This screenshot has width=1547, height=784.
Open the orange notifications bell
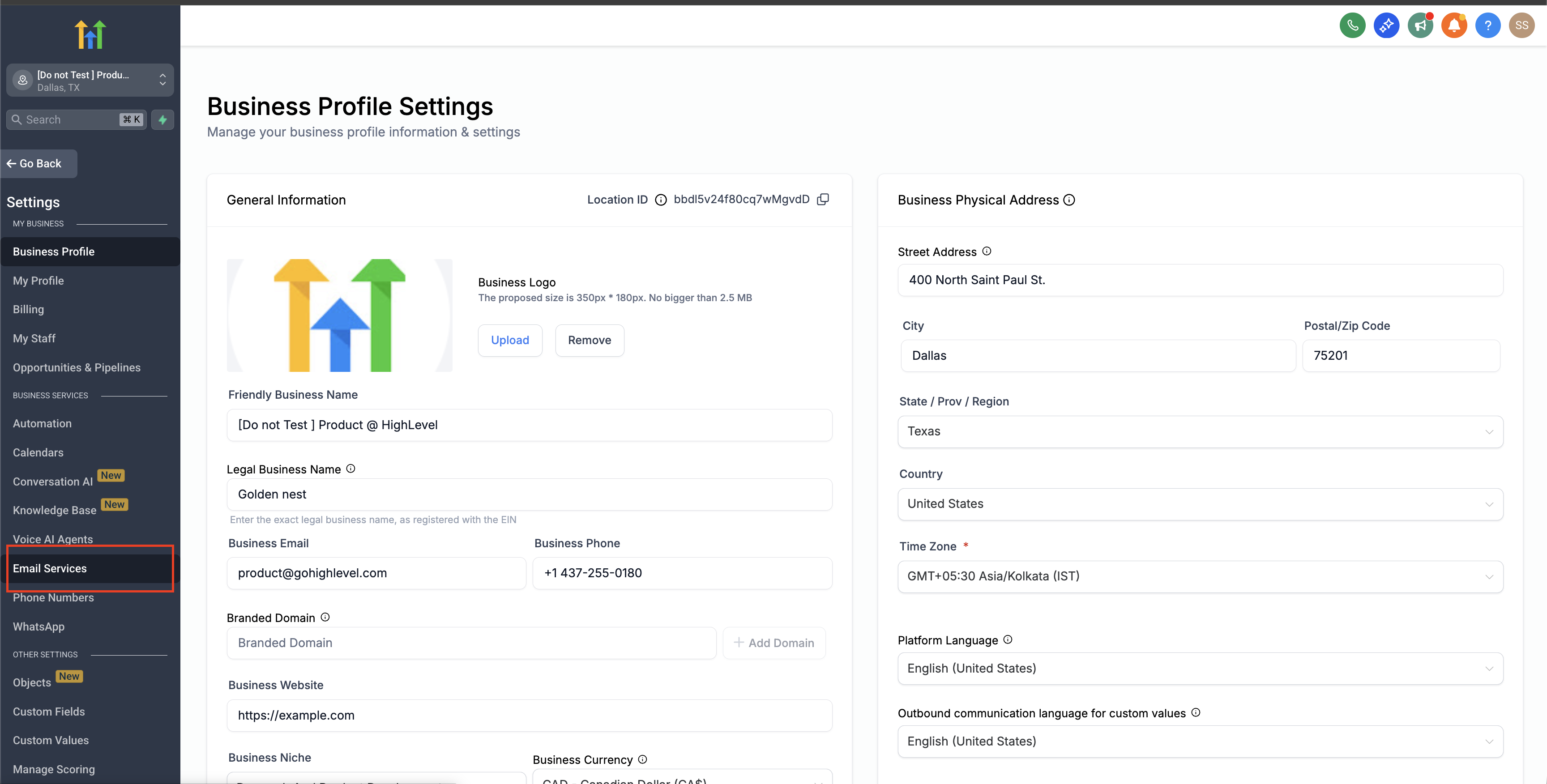[x=1453, y=25]
